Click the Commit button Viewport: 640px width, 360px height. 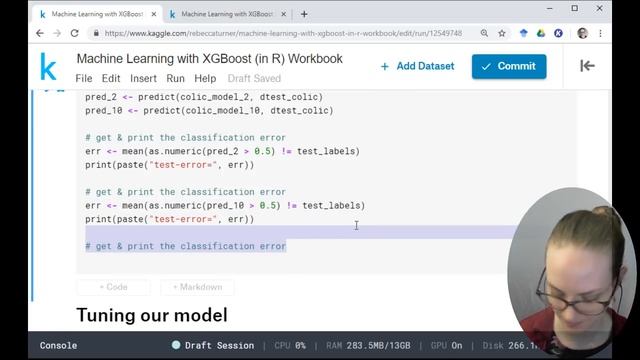click(x=509, y=67)
